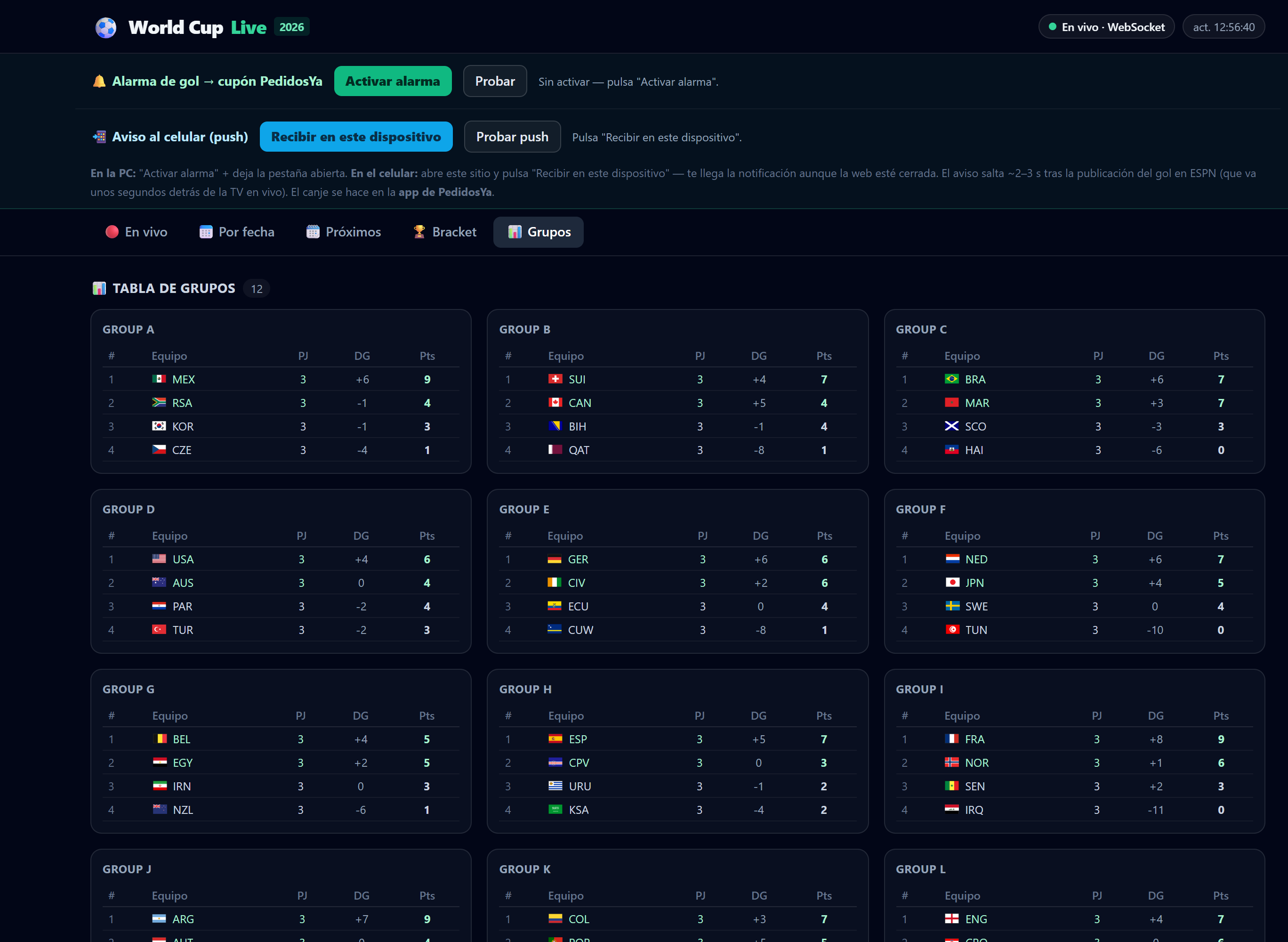
Task: Click the England flag next to ENG
Action: tap(952, 918)
